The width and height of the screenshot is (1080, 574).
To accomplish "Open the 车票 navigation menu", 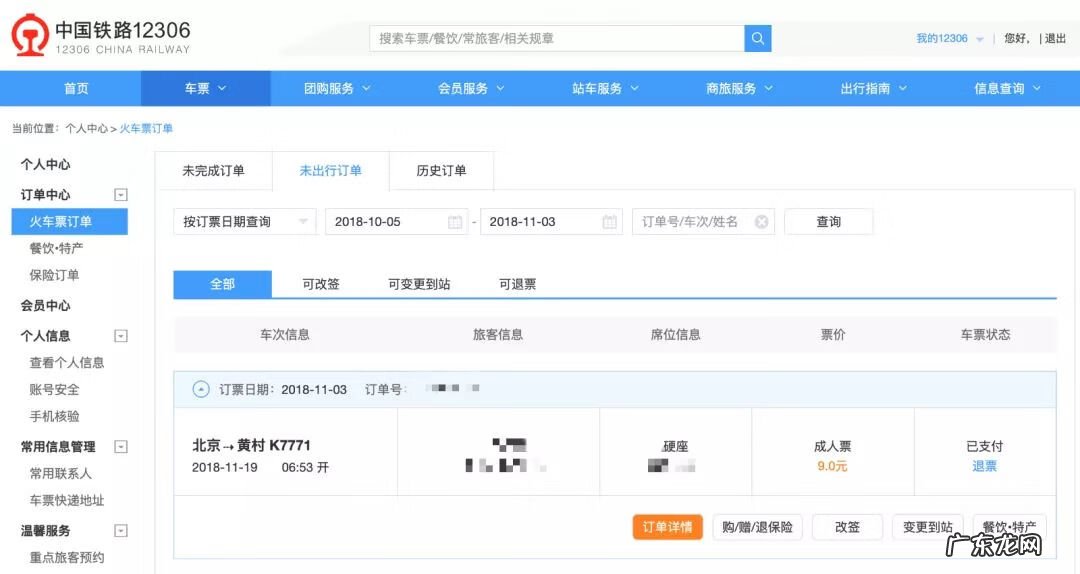I will tap(205, 88).
